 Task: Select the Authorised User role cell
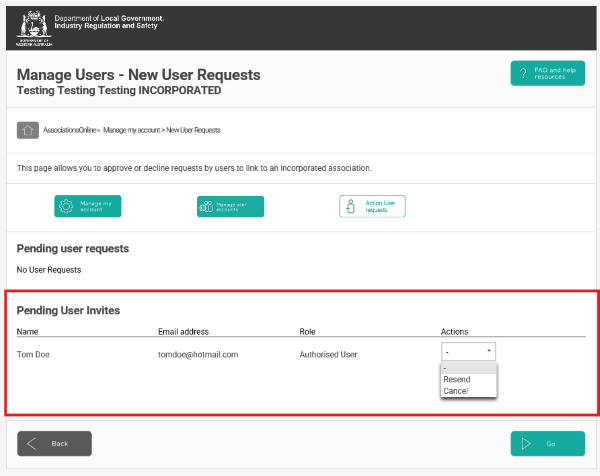328,355
